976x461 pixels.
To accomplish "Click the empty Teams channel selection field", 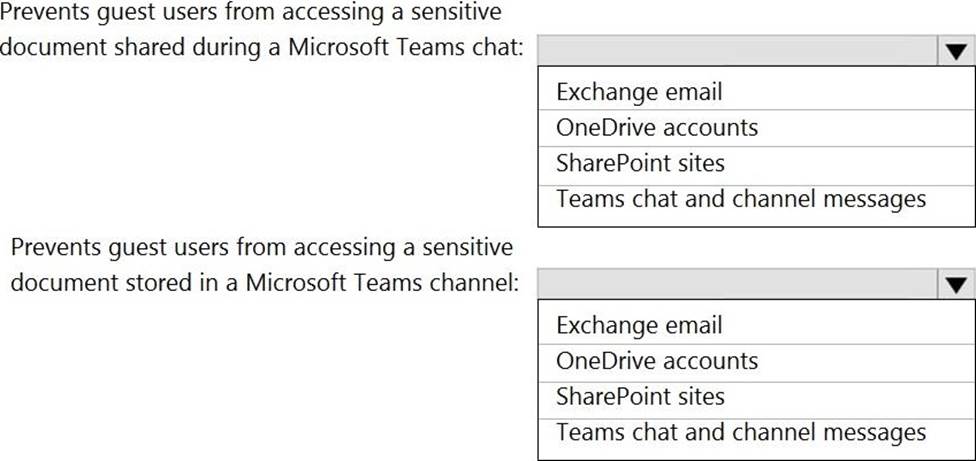I will coord(737,284).
